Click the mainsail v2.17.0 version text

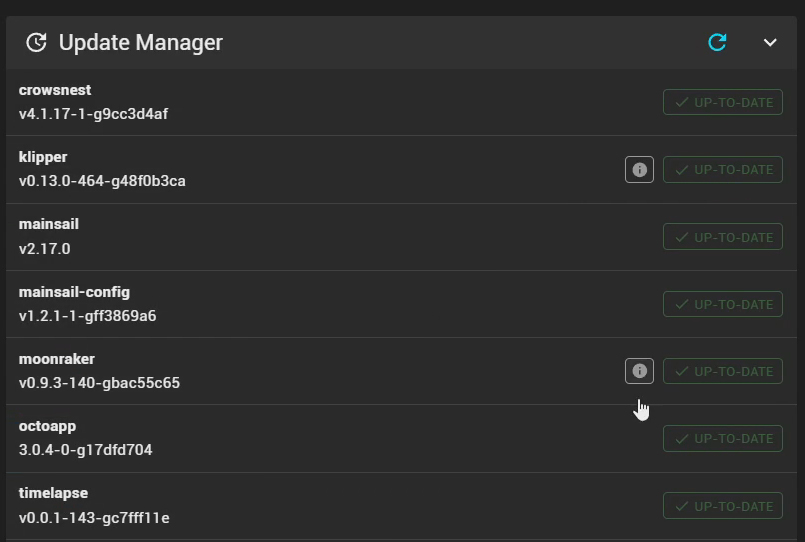click(x=45, y=248)
